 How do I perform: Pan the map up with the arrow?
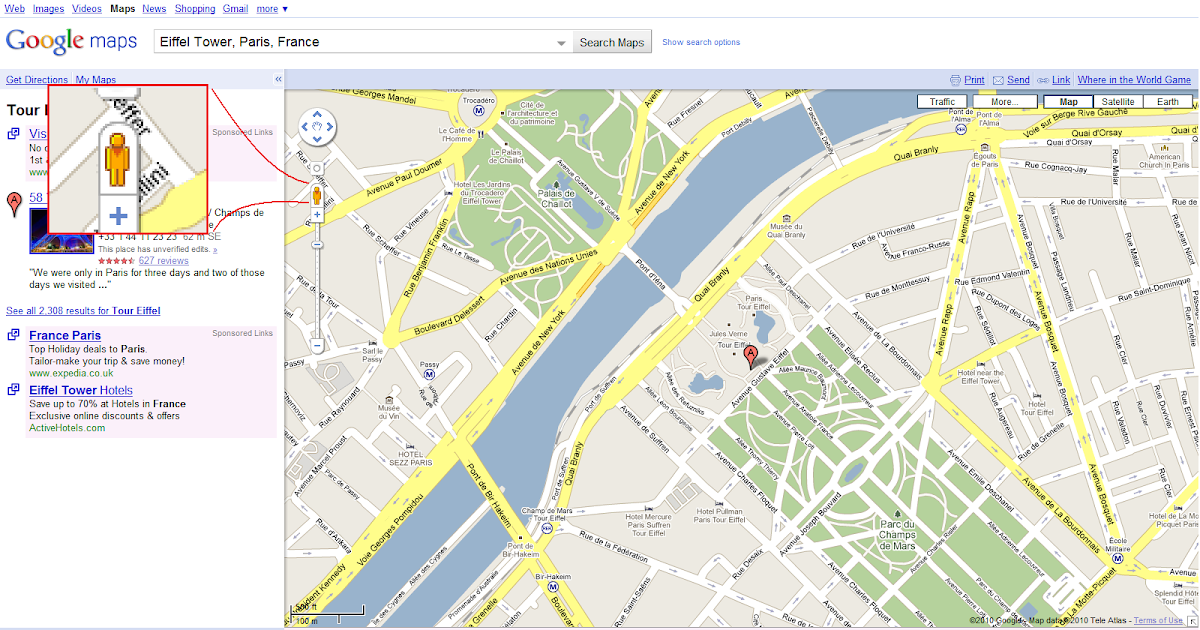tap(319, 116)
